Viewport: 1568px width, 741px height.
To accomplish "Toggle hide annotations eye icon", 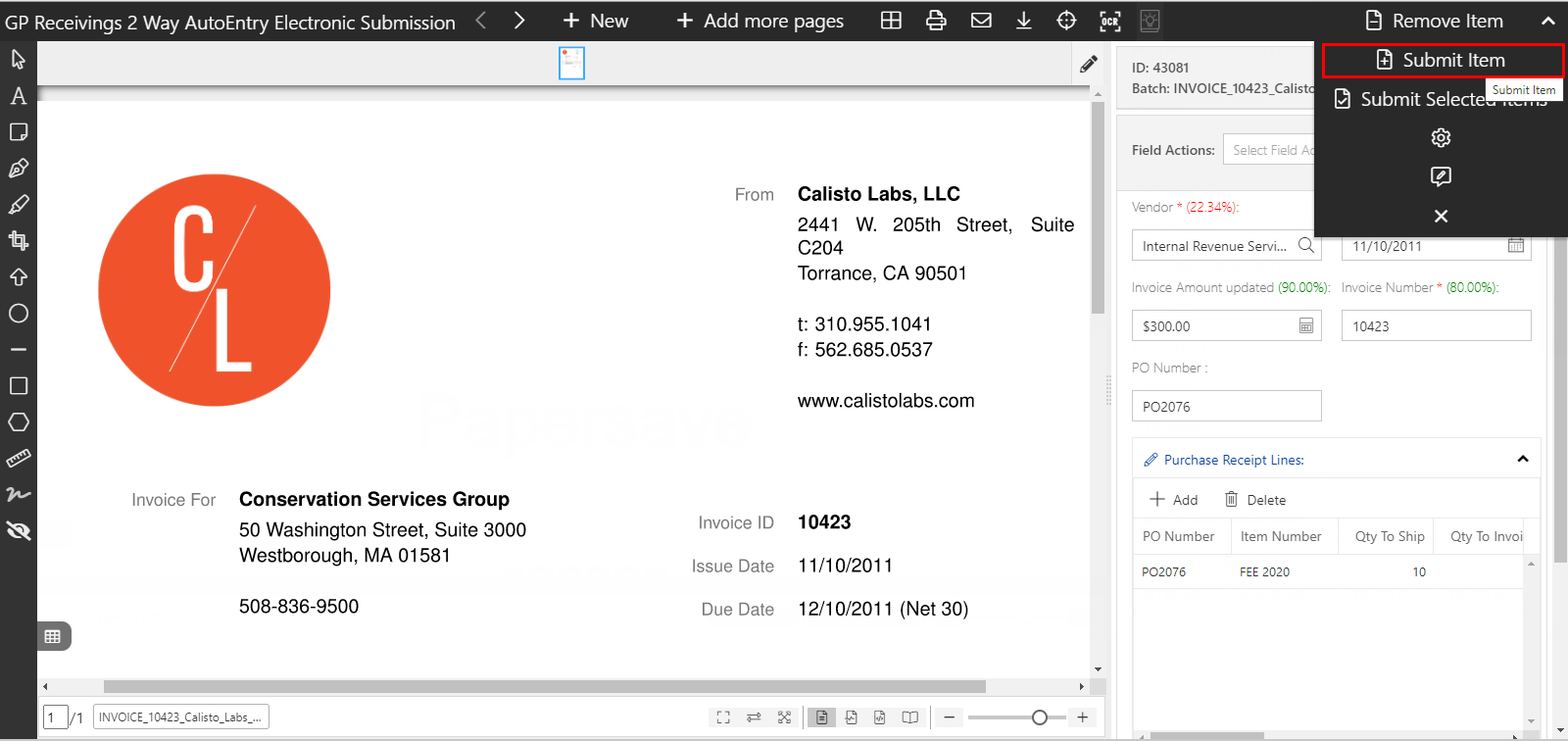I will coord(19,531).
